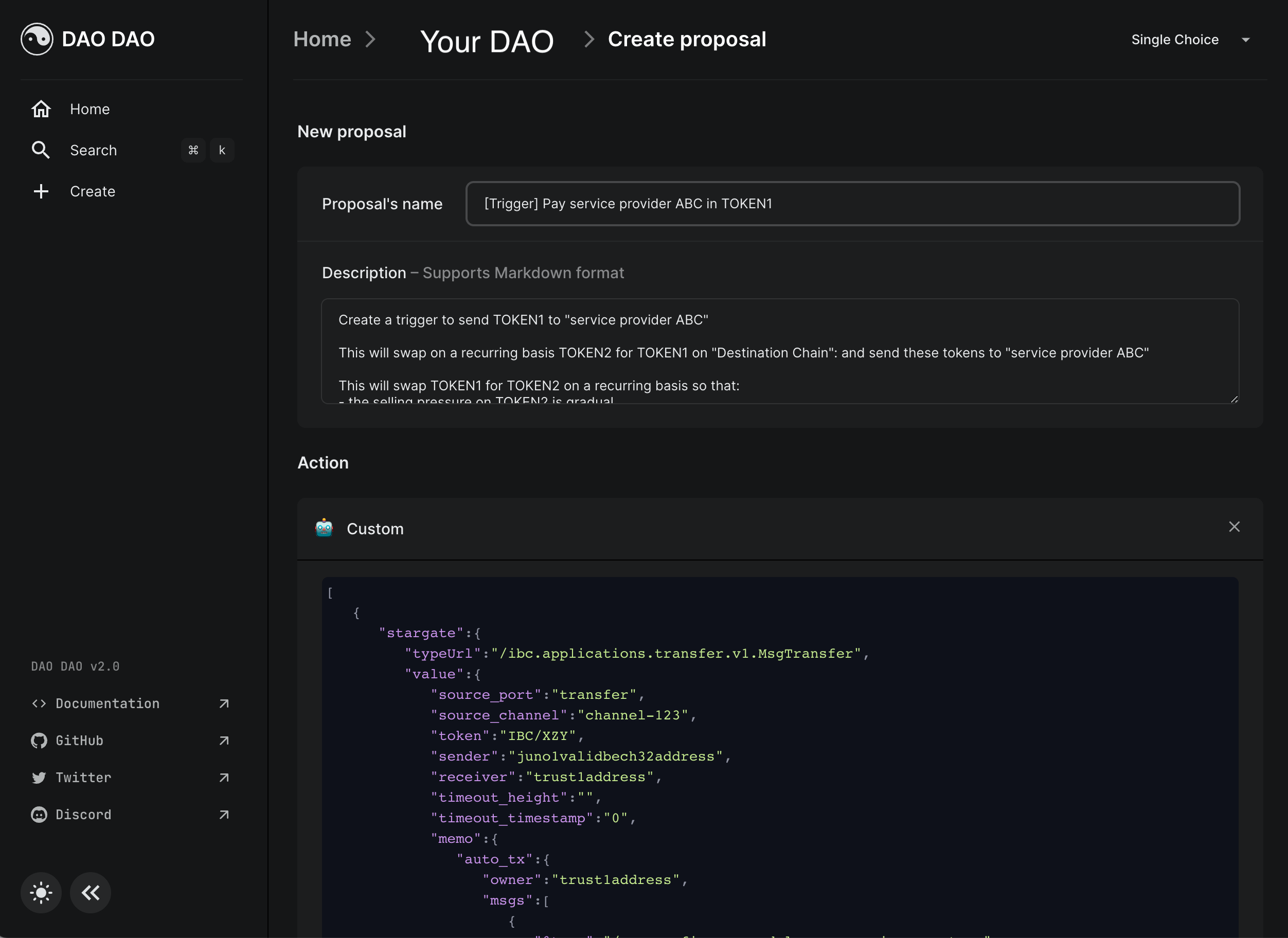This screenshot has height=938, width=1288.
Task: Collapse the sidebar with double chevron
Action: [x=91, y=893]
